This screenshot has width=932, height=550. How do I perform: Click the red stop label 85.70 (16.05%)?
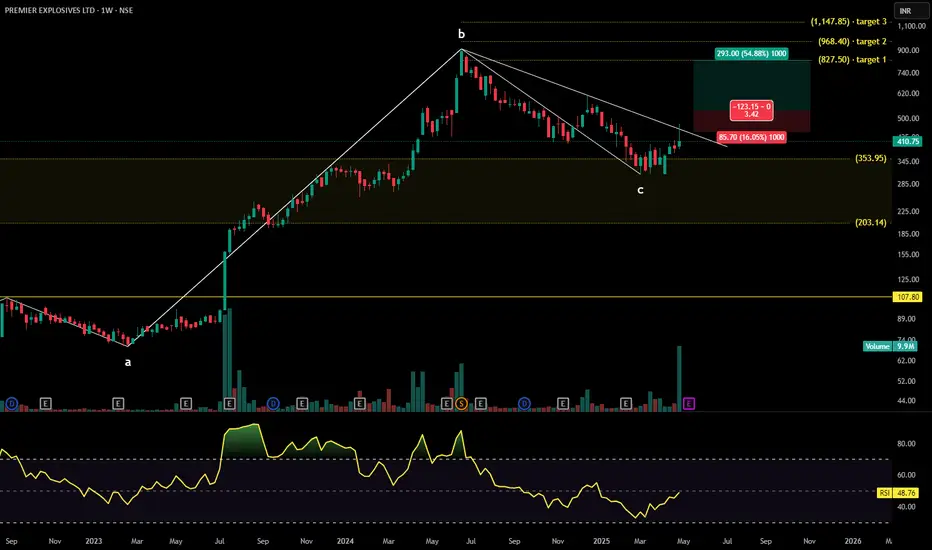pyautogui.click(x=751, y=137)
